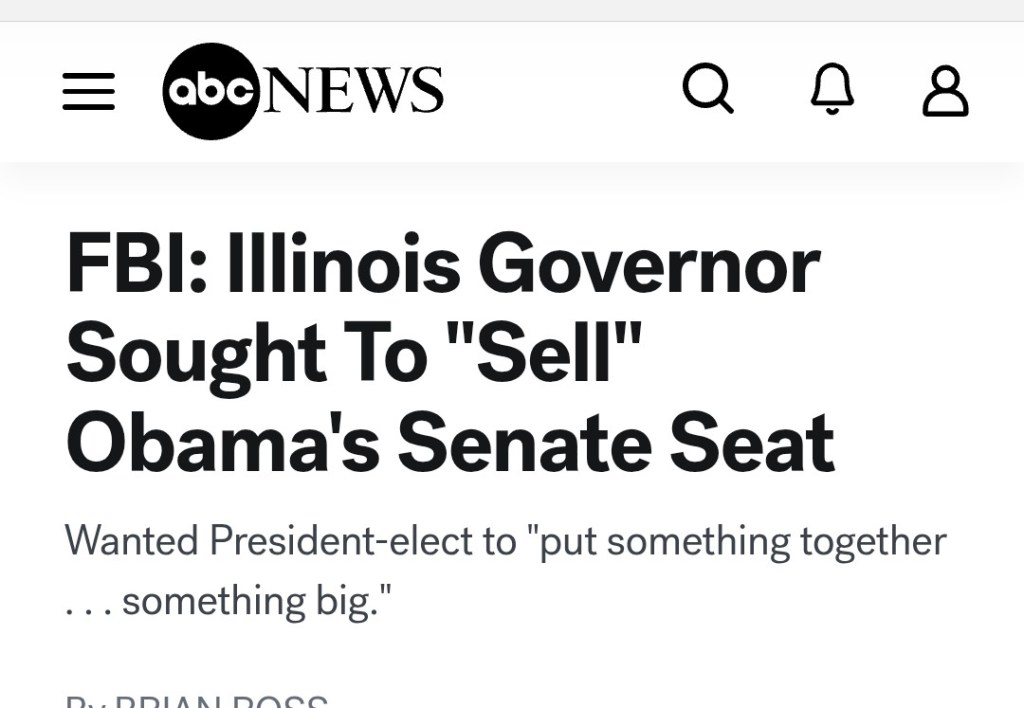Click "Obama's" in the headline

coord(222,444)
